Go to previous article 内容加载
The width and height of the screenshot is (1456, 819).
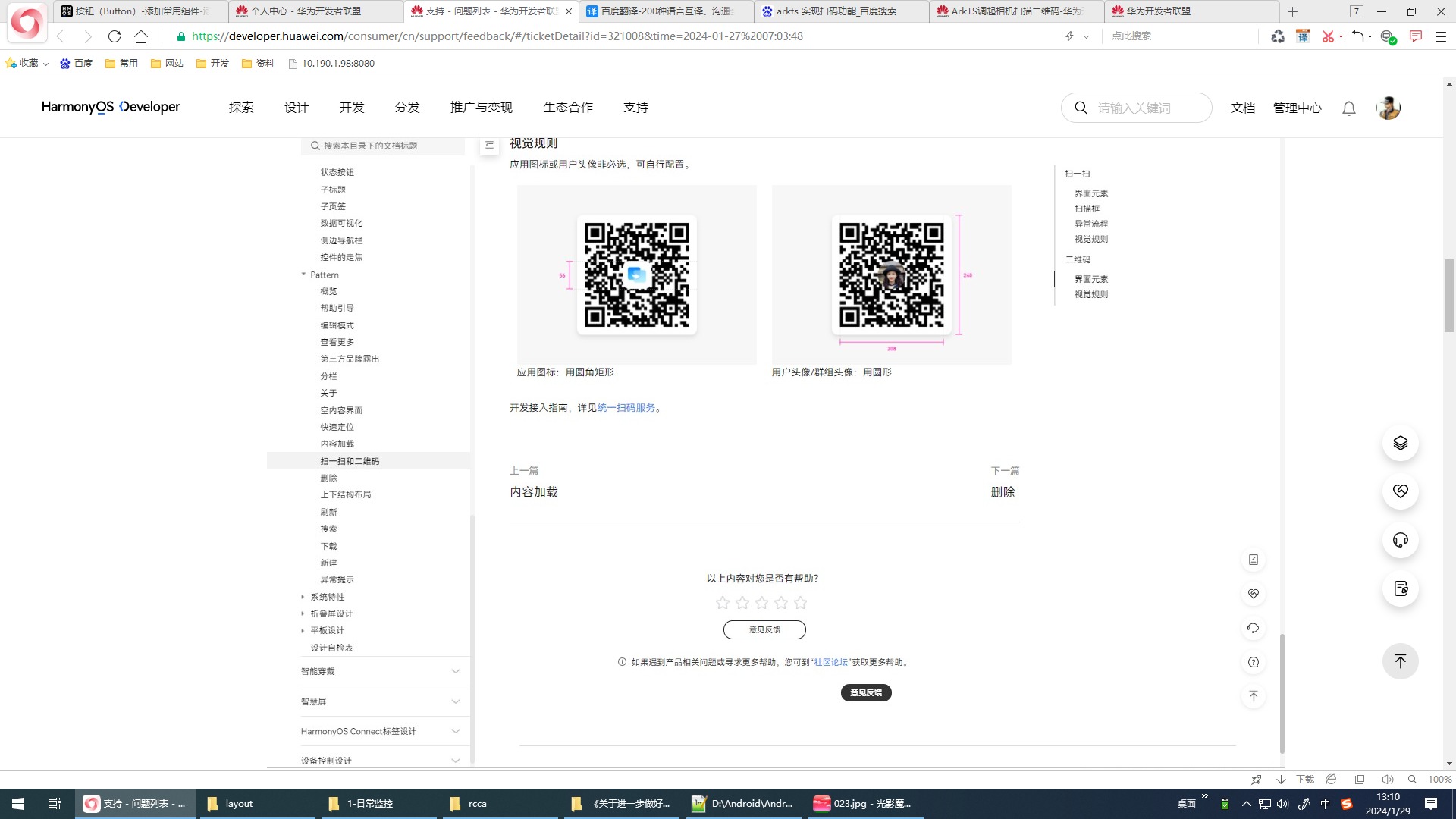[534, 492]
